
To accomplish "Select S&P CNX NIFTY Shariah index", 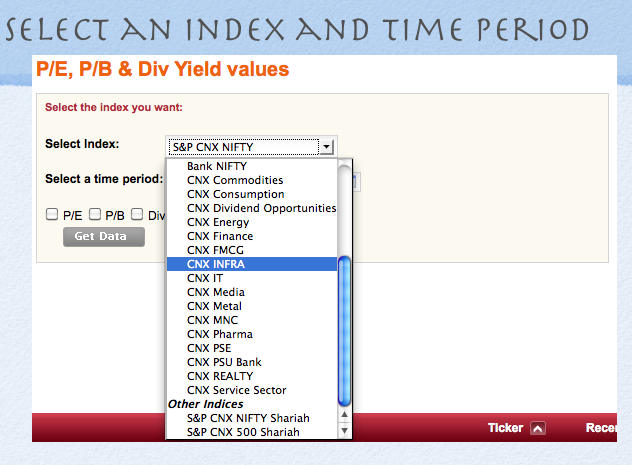I will coord(252,418).
